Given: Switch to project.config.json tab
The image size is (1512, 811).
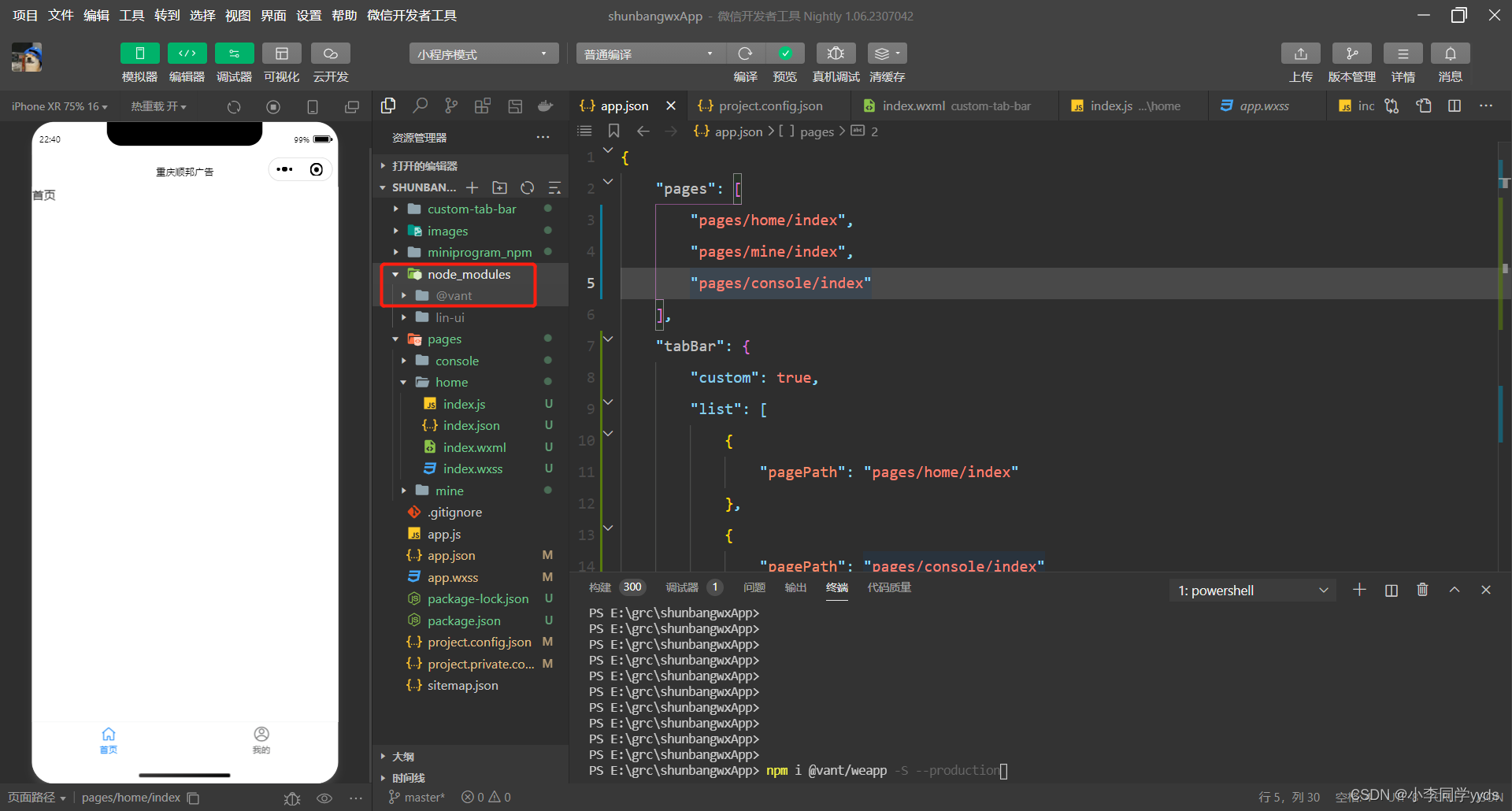Looking at the screenshot, I should [x=769, y=106].
